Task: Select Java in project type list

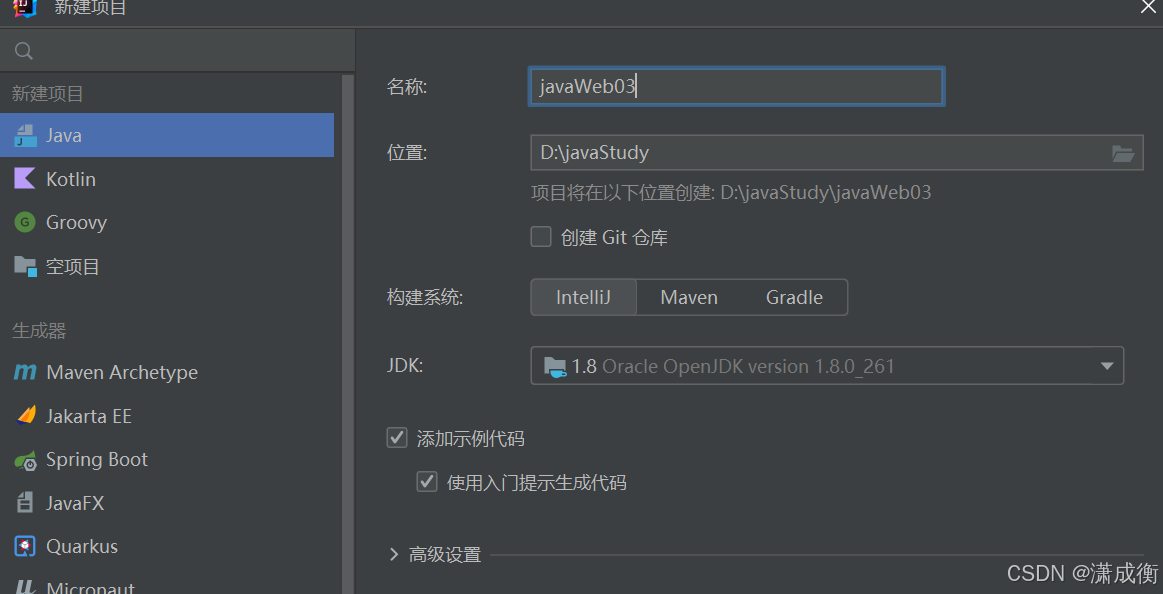Action: [167, 135]
